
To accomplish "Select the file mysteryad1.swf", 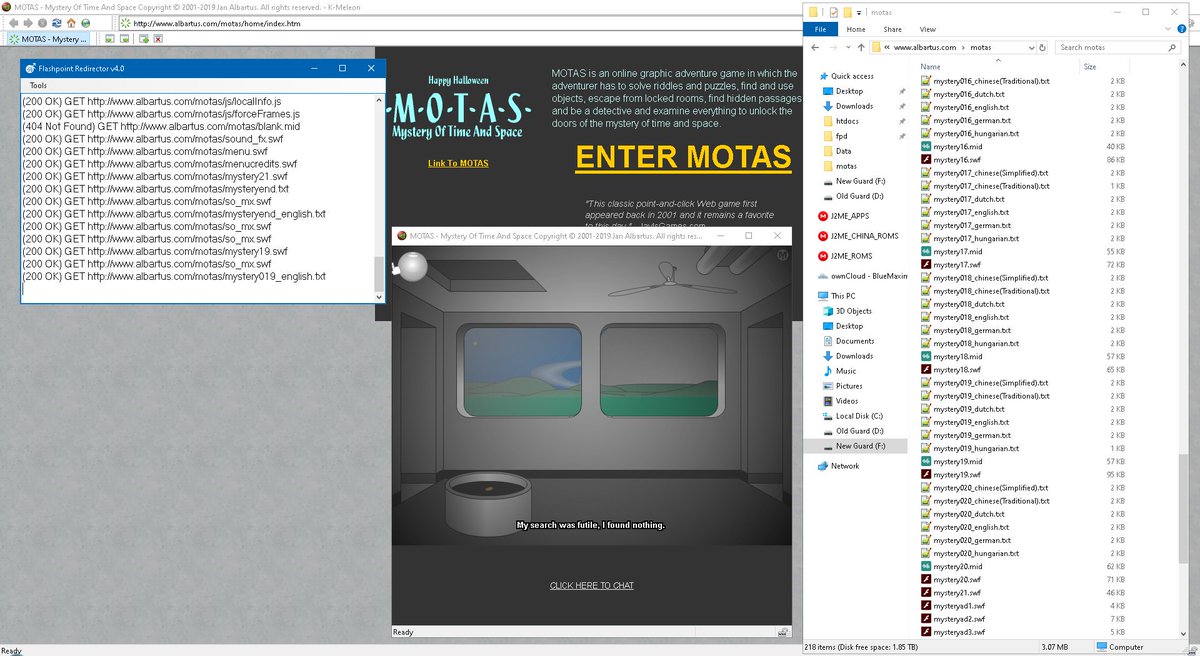I will click(x=959, y=606).
